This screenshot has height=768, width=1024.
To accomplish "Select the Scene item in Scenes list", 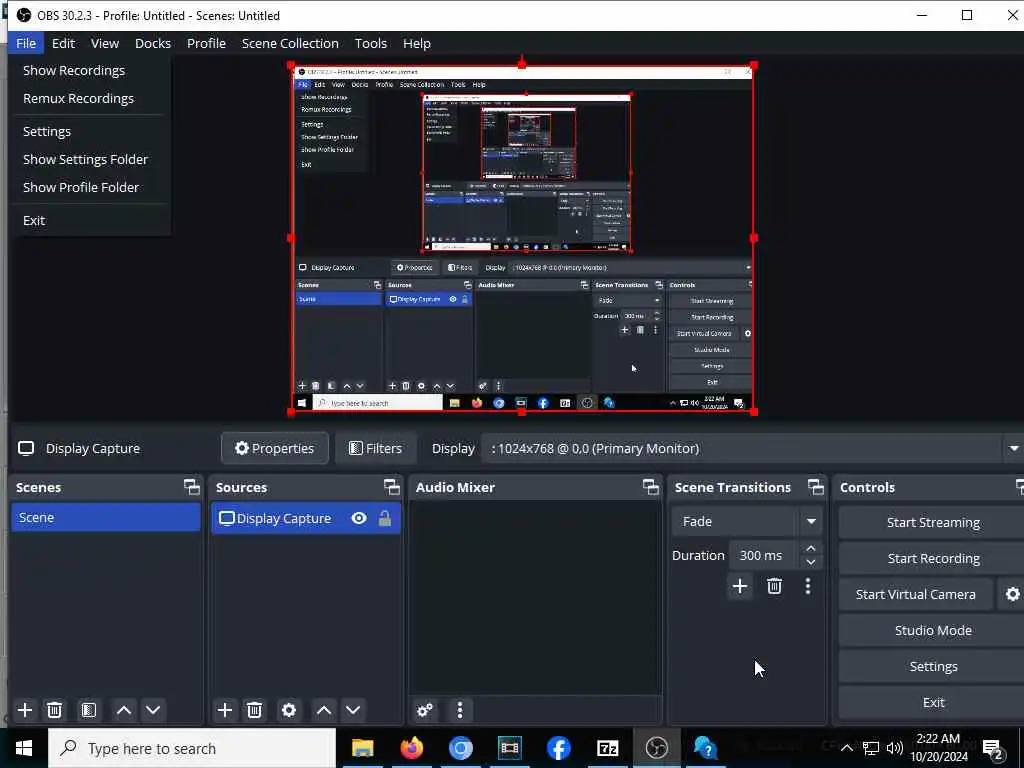I will pos(106,517).
